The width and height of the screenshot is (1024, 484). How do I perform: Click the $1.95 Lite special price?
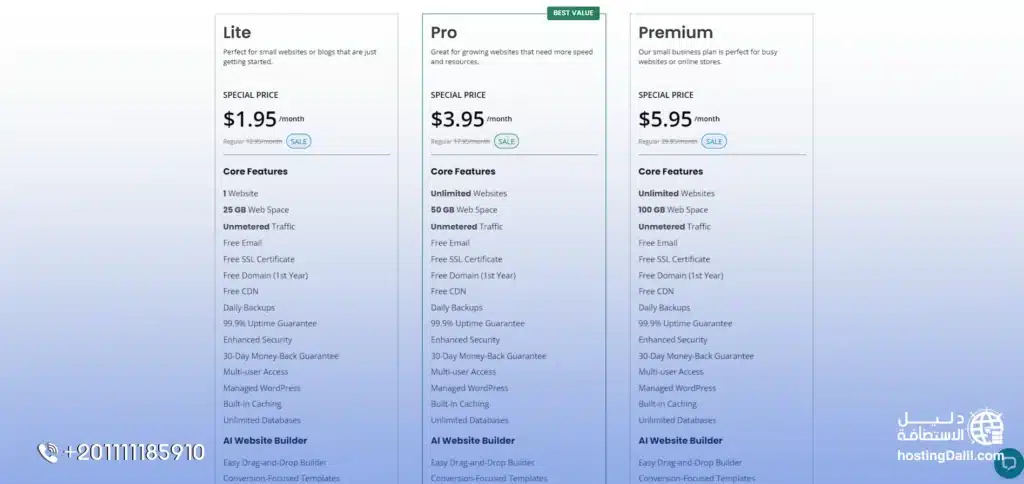click(250, 119)
